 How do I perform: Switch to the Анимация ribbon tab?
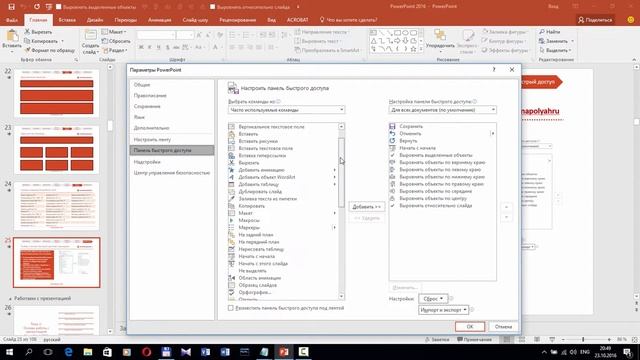(160, 20)
